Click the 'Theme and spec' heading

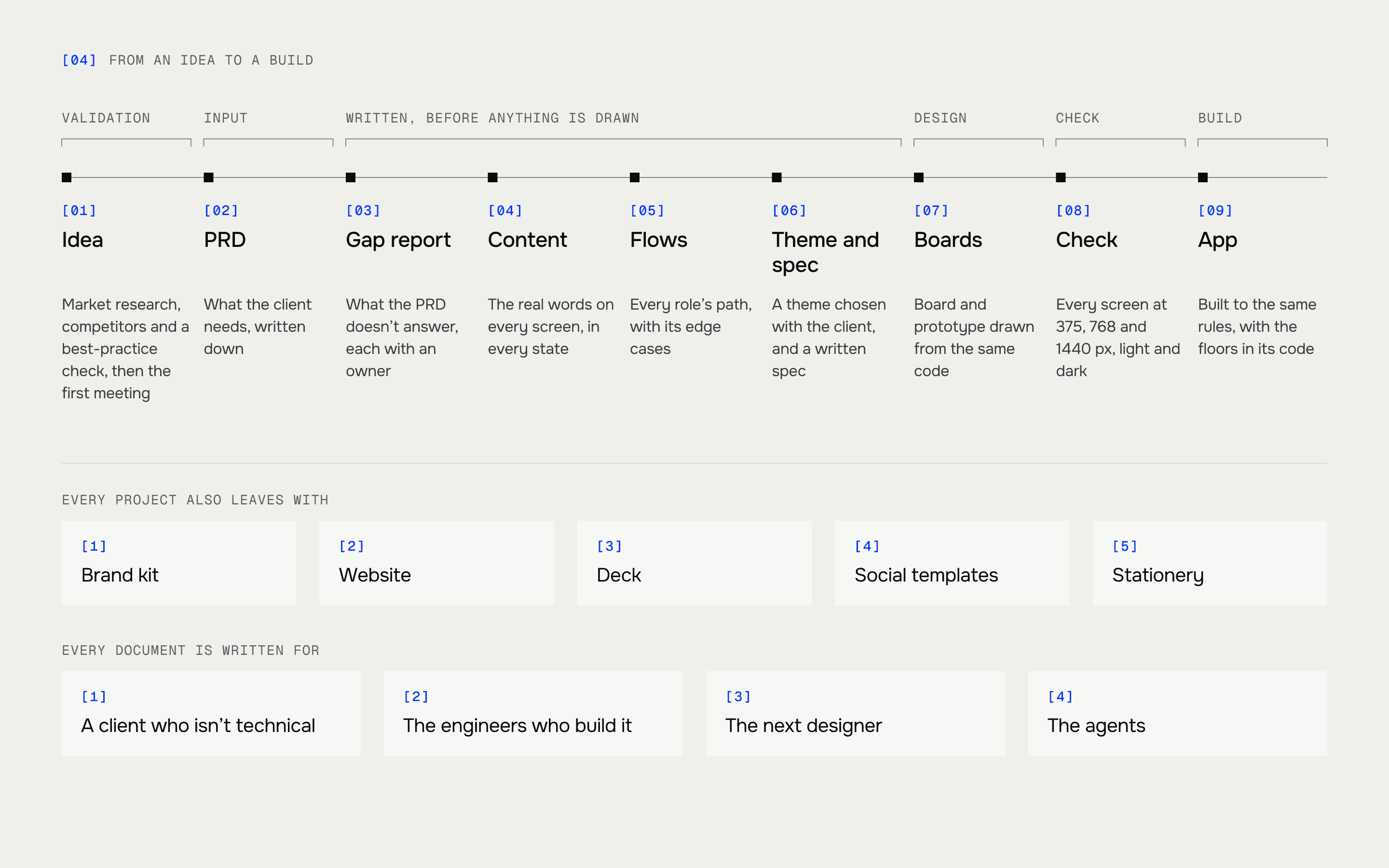coord(825,253)
